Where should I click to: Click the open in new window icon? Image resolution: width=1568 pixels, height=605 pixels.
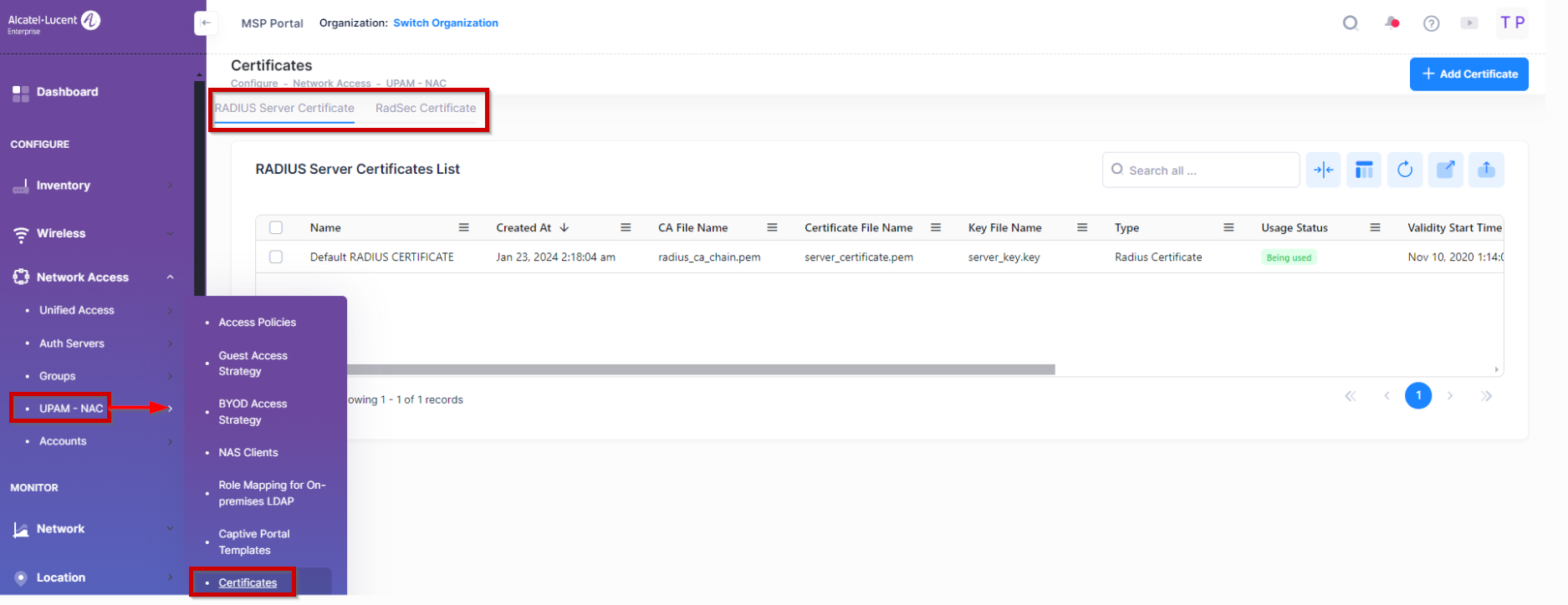[x=1446, y=170]
